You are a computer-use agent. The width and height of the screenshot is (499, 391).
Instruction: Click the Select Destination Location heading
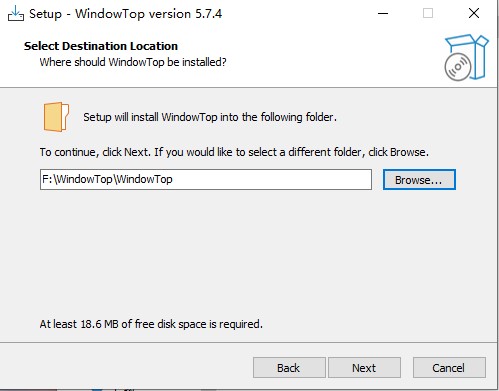(x=101, y=46)
